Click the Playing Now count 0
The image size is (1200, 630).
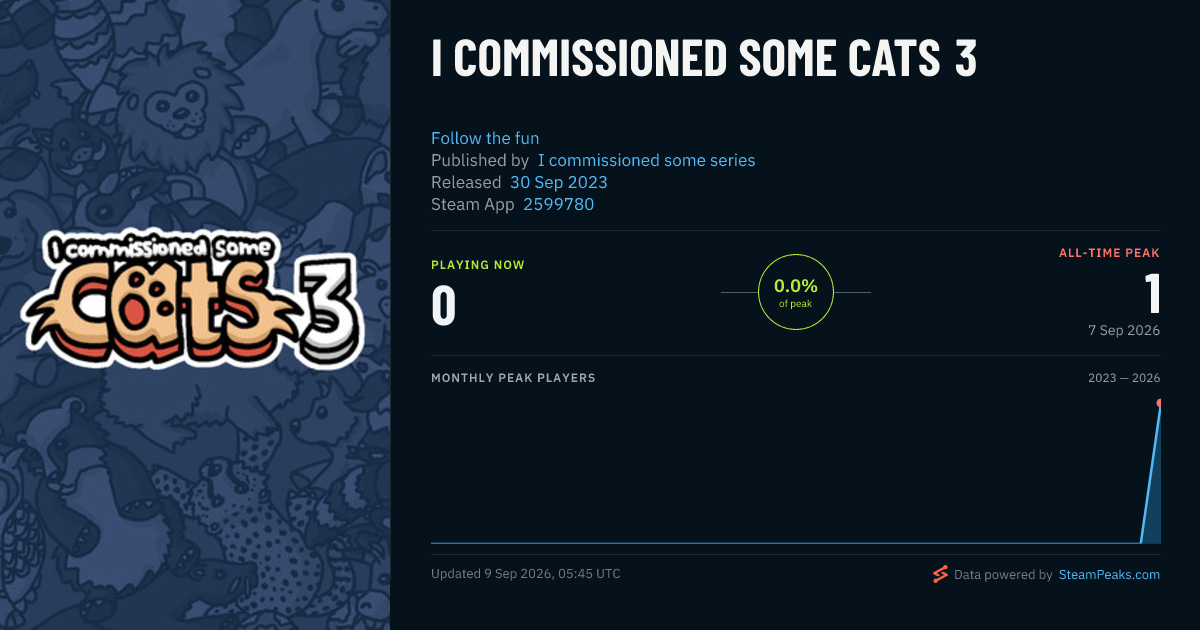pos(444,306)
